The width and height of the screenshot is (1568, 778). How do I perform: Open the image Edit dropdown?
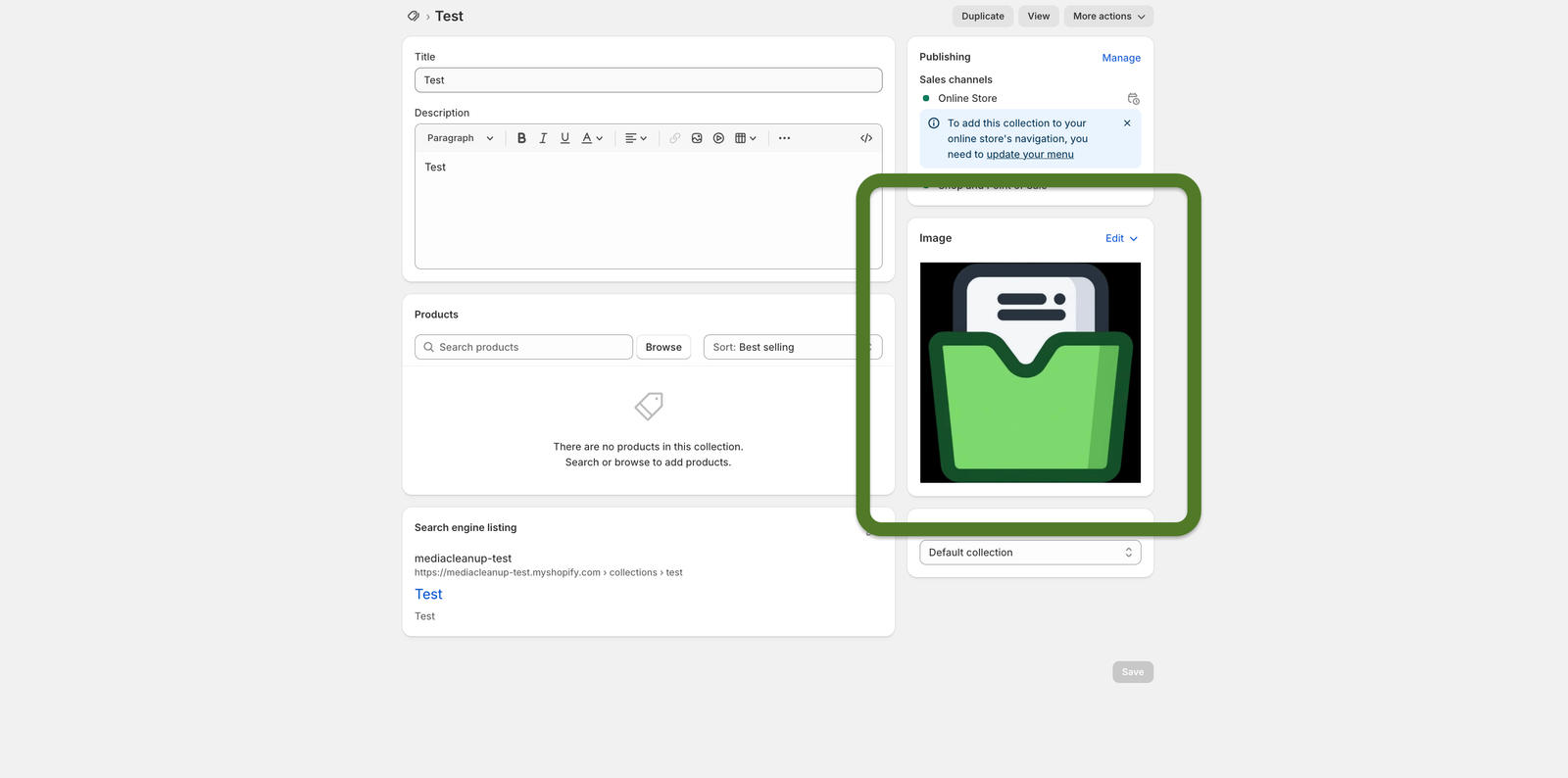coord(1122,238)
